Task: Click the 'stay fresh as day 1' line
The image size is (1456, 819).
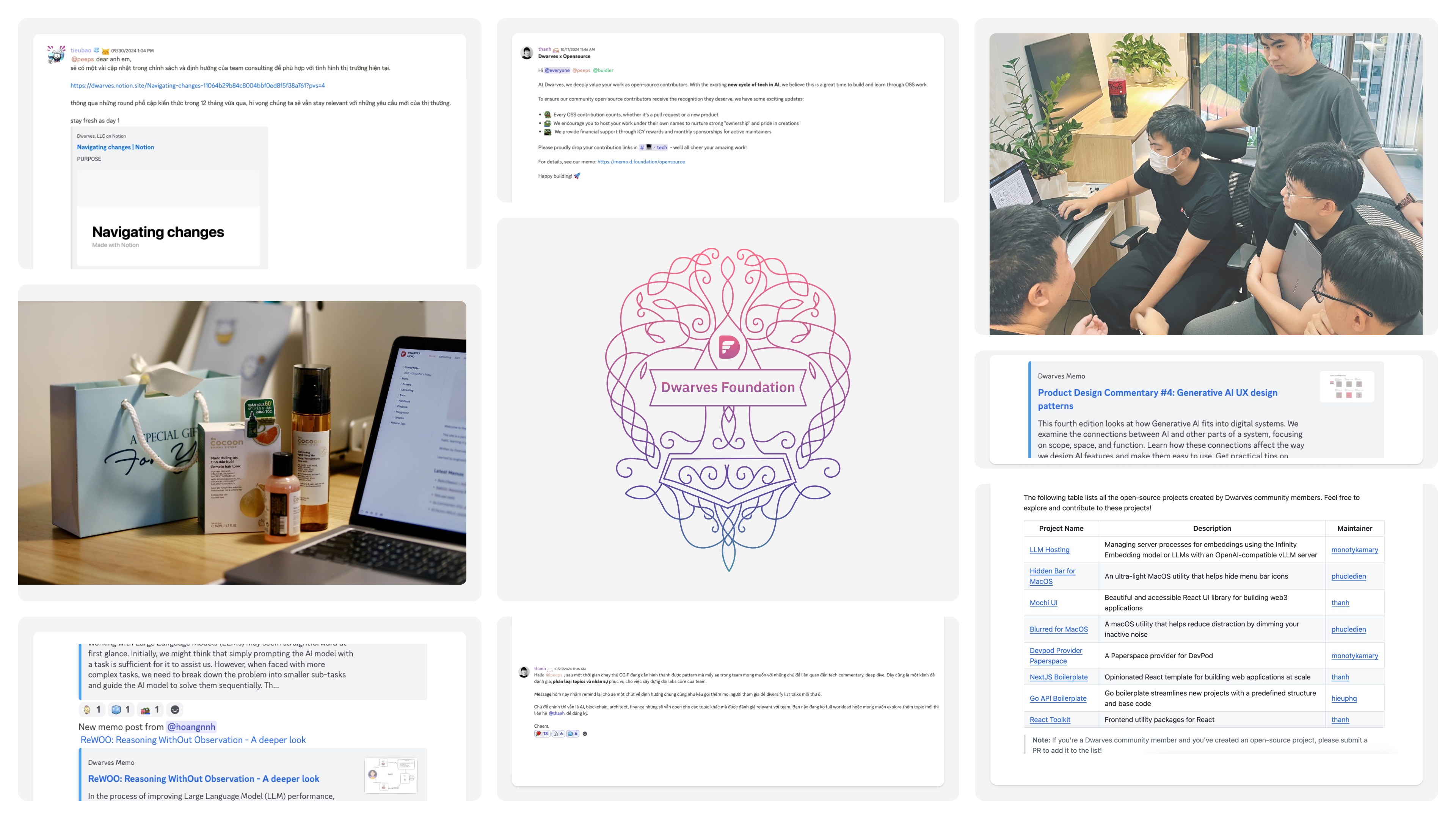Action: tap(95, 121)
